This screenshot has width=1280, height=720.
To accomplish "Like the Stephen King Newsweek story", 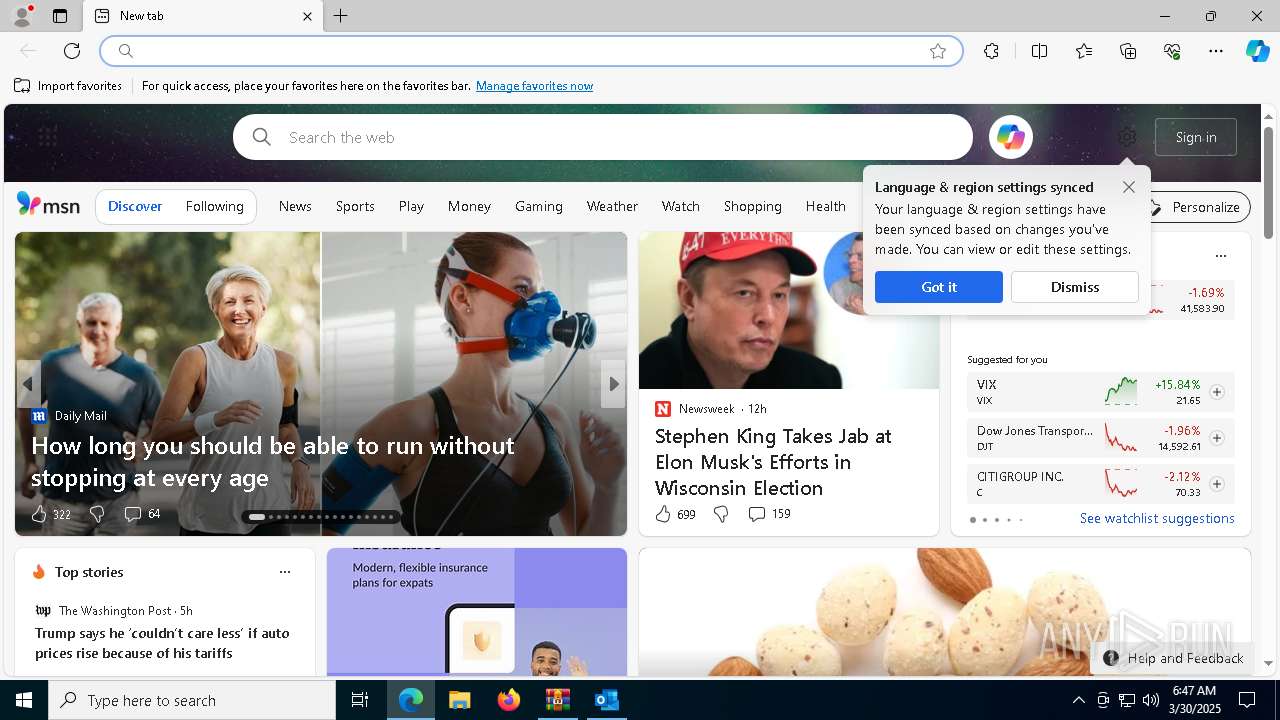I will point(663,514).
